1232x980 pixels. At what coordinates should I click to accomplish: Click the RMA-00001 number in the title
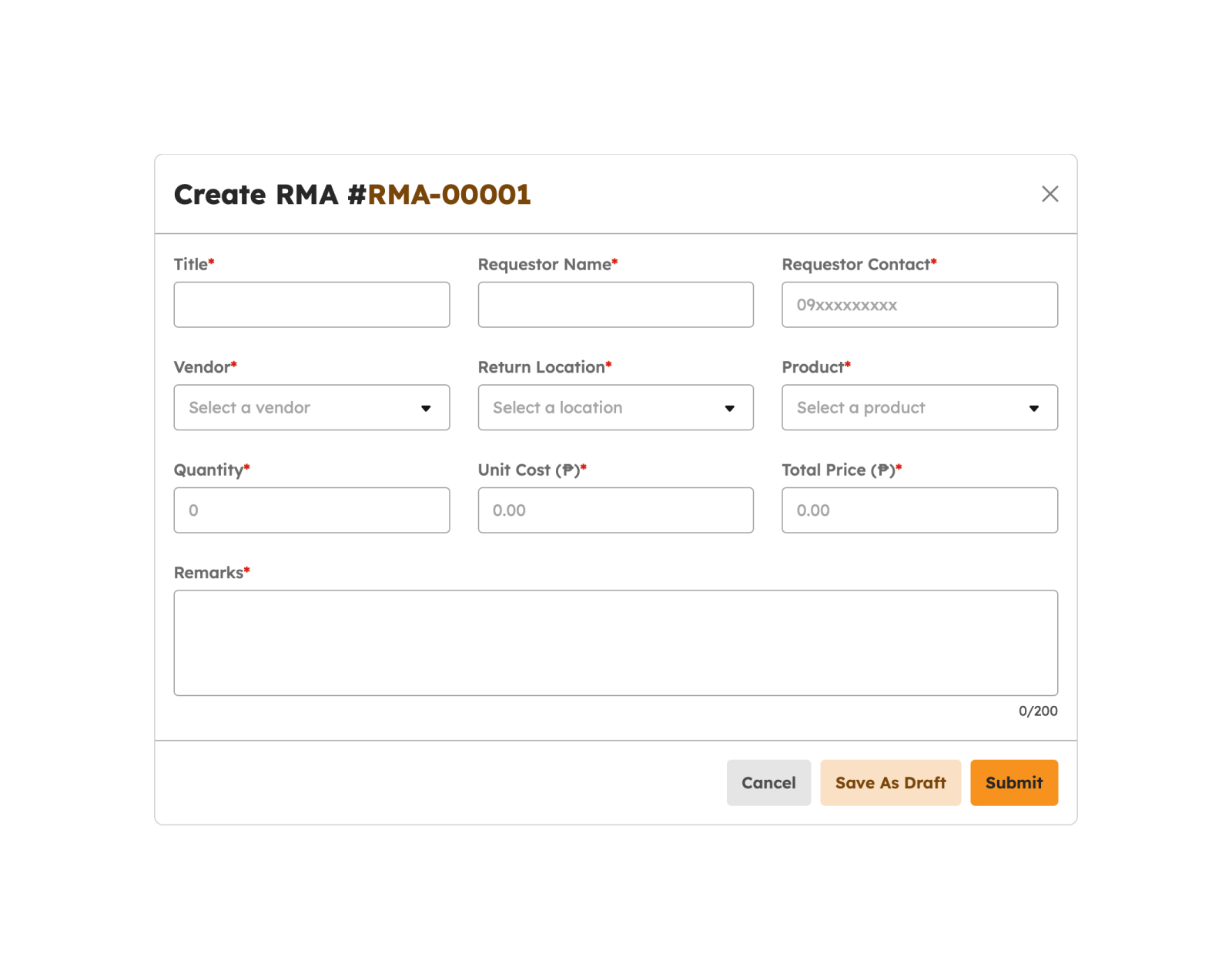(x=449, y=195)
